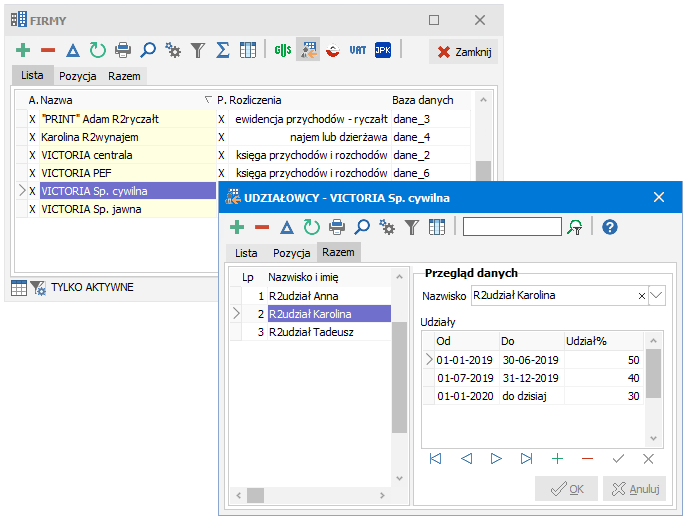Select VICTORIA PEF row
Viewport: 686px width, 521px height.
pyautogui.click(x=243, y=173)
